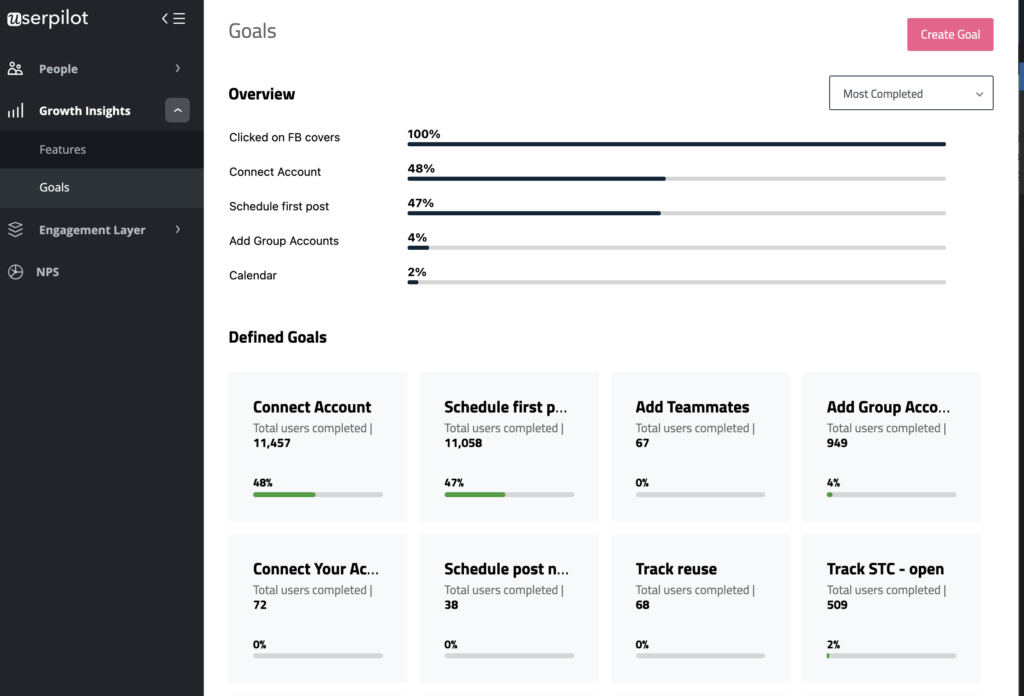
Task: Collapse the sidebar using the left arrow icon
Action: [x=163, y=17]
